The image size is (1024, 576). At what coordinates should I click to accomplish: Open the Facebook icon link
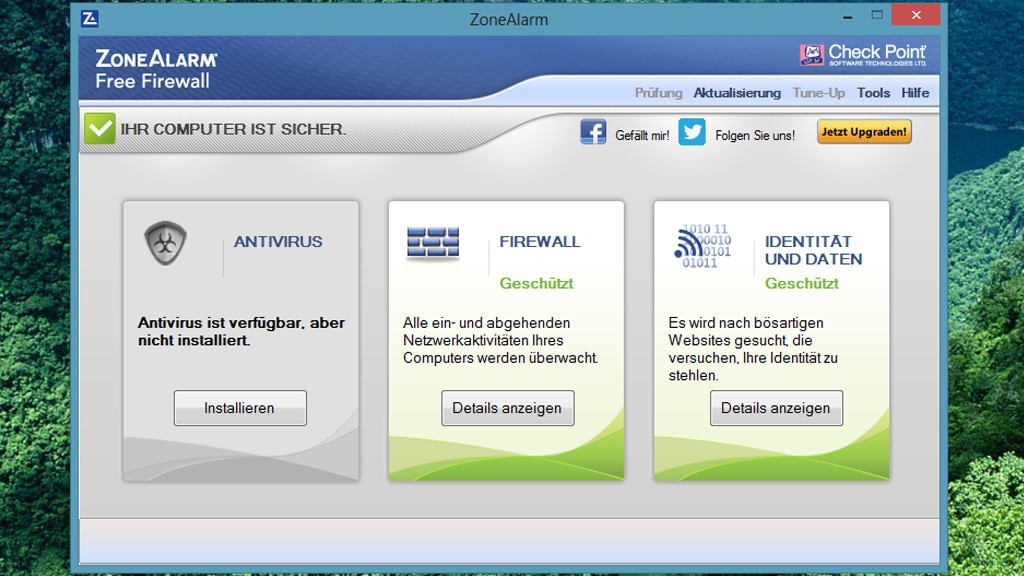click(x=593, y=132)
